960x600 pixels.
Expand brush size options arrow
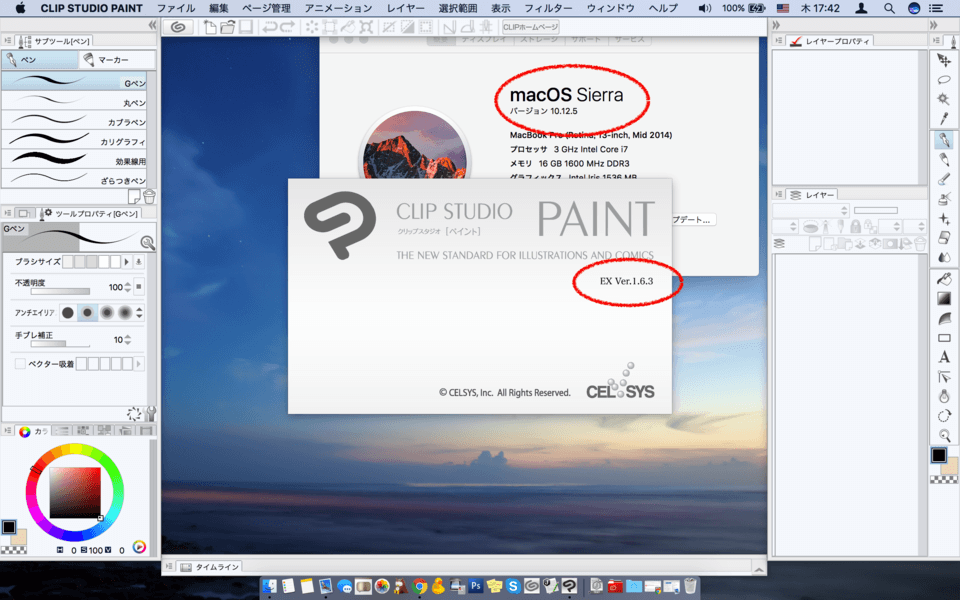[127, 262]
